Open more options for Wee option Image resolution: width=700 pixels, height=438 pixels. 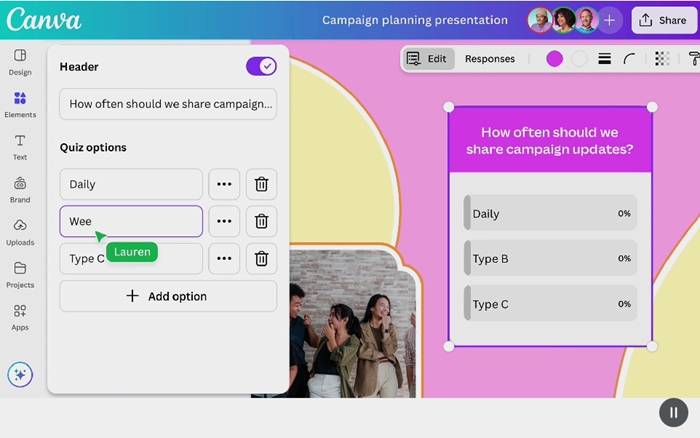[224, 221]
